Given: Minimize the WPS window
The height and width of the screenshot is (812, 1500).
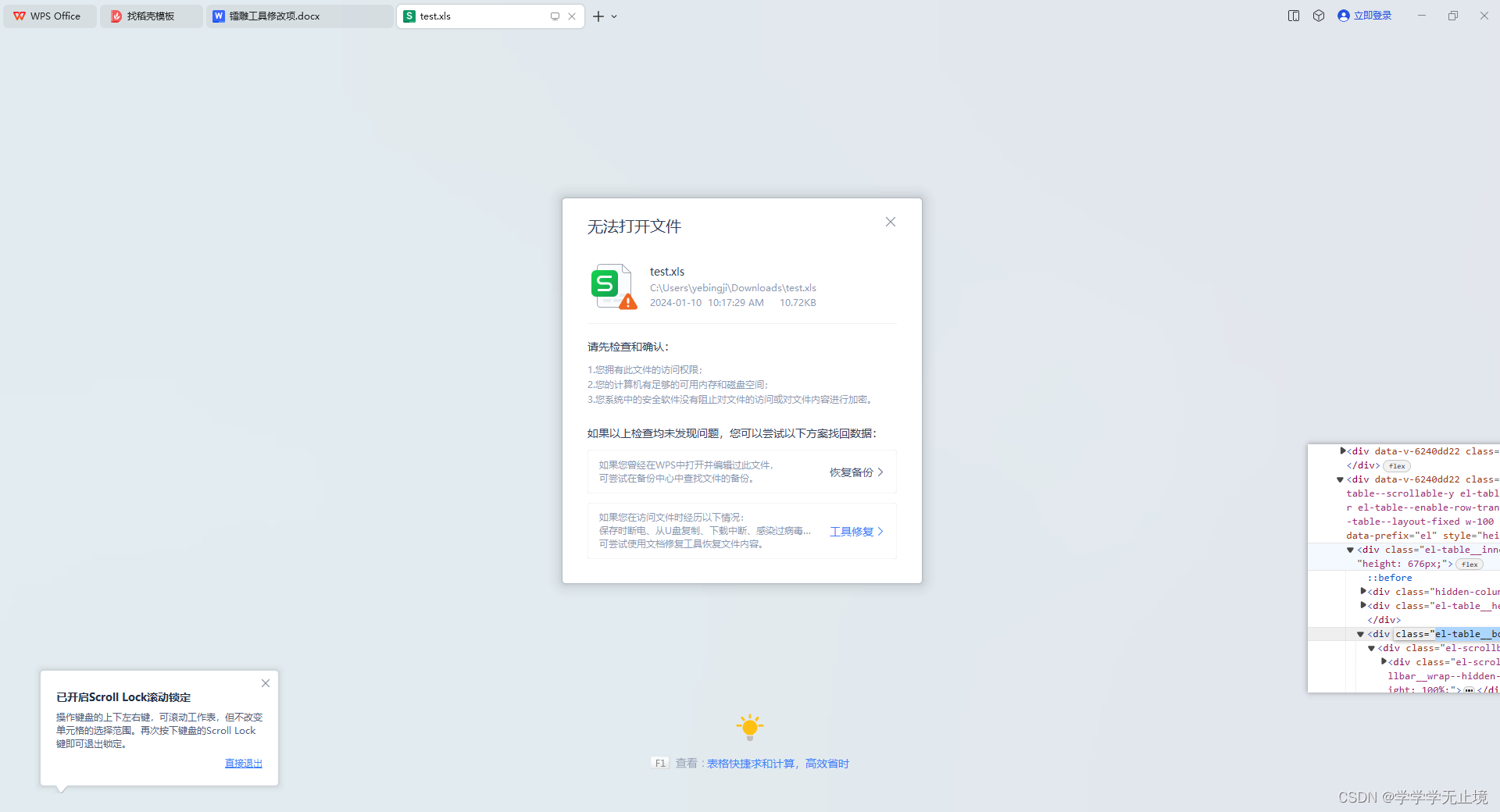Looking at the screenshot, I should [1422, 16].
